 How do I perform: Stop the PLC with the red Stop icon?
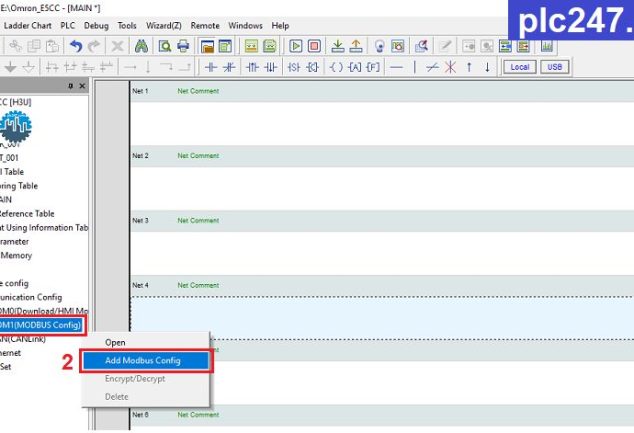click(314, 46)
